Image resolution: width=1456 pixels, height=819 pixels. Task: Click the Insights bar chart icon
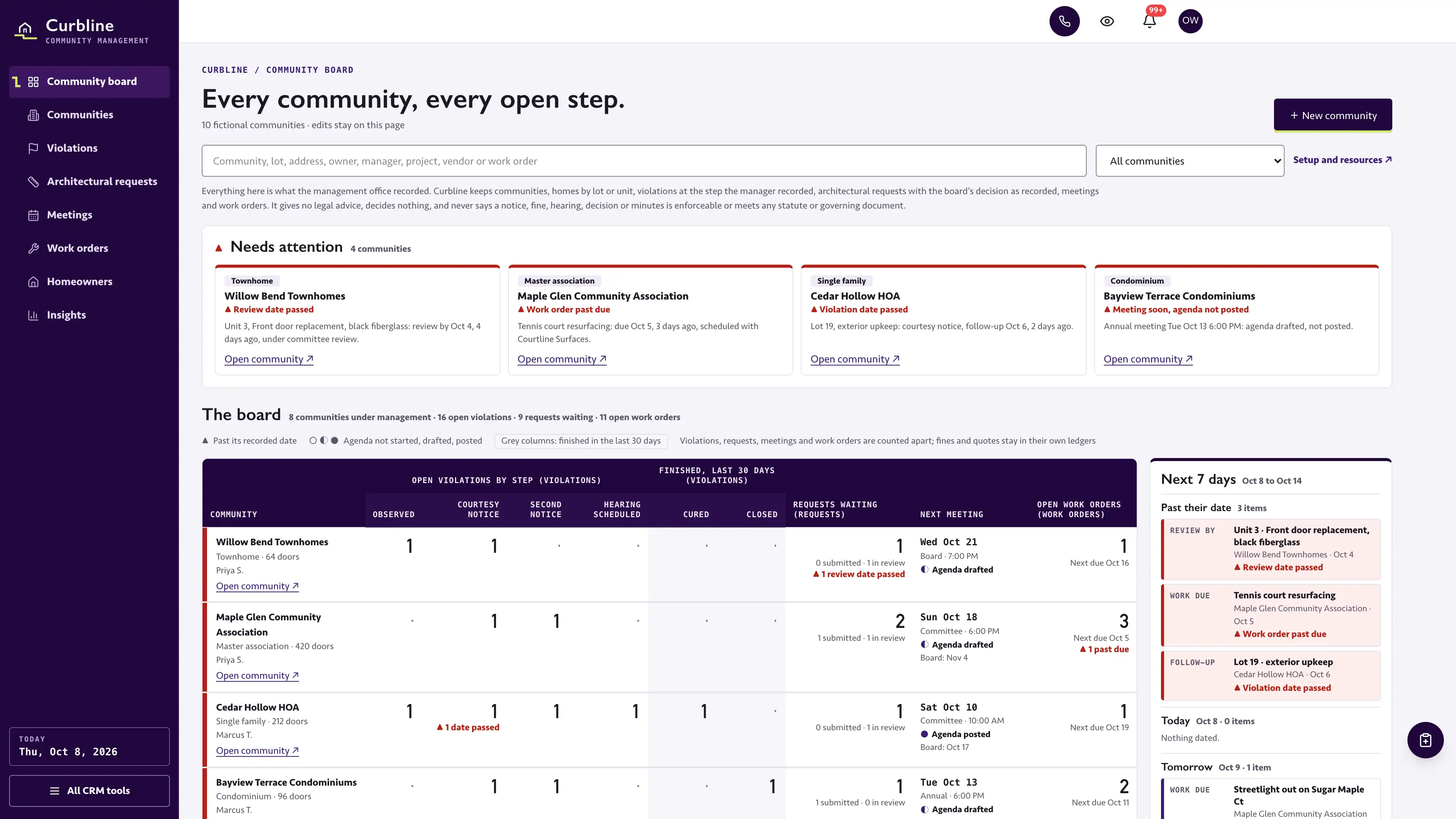coord(33,315)
